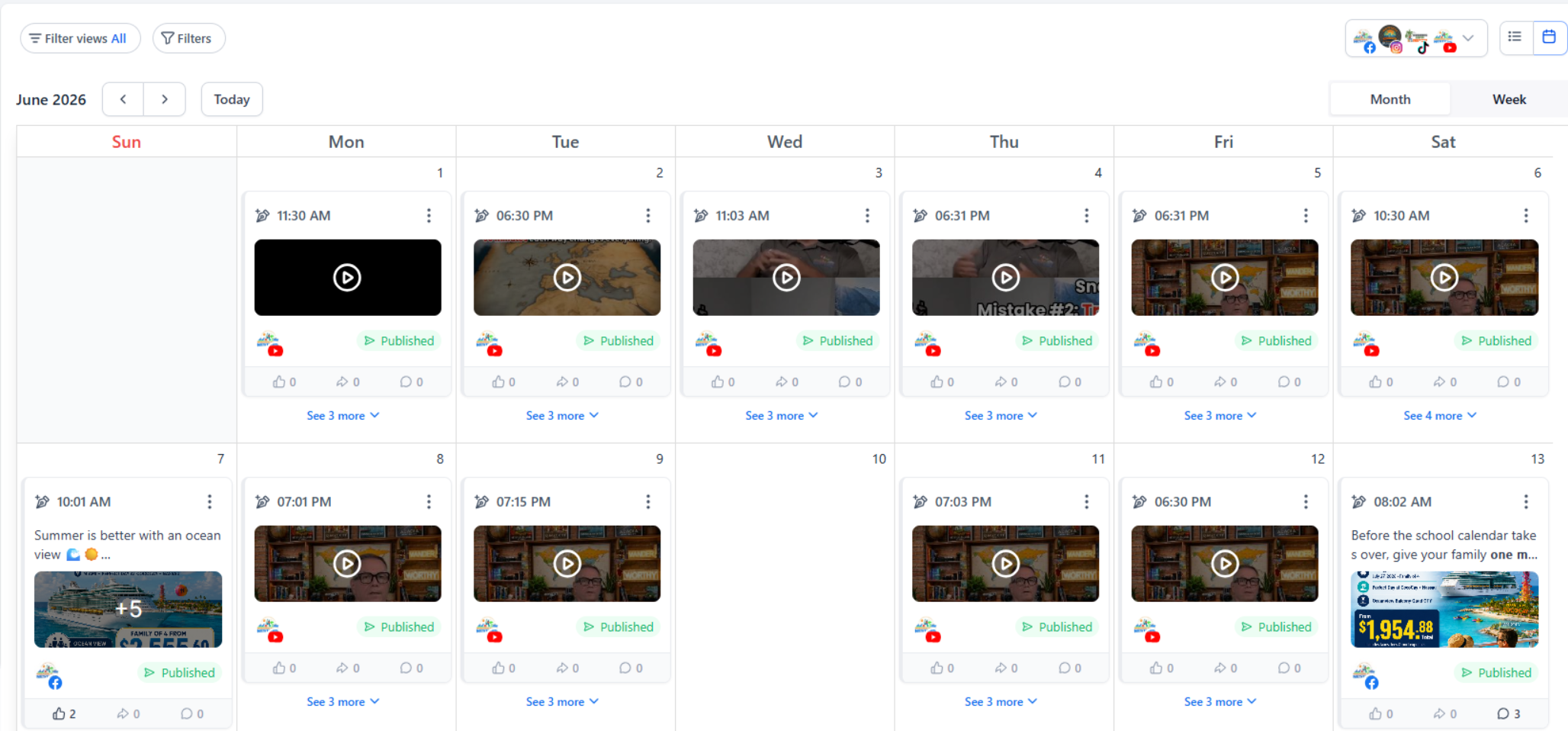Screen dimensions: 1568x731
Task: Open the cruise ship +5 image thumbnail
Action: click(x=128, y=610)
